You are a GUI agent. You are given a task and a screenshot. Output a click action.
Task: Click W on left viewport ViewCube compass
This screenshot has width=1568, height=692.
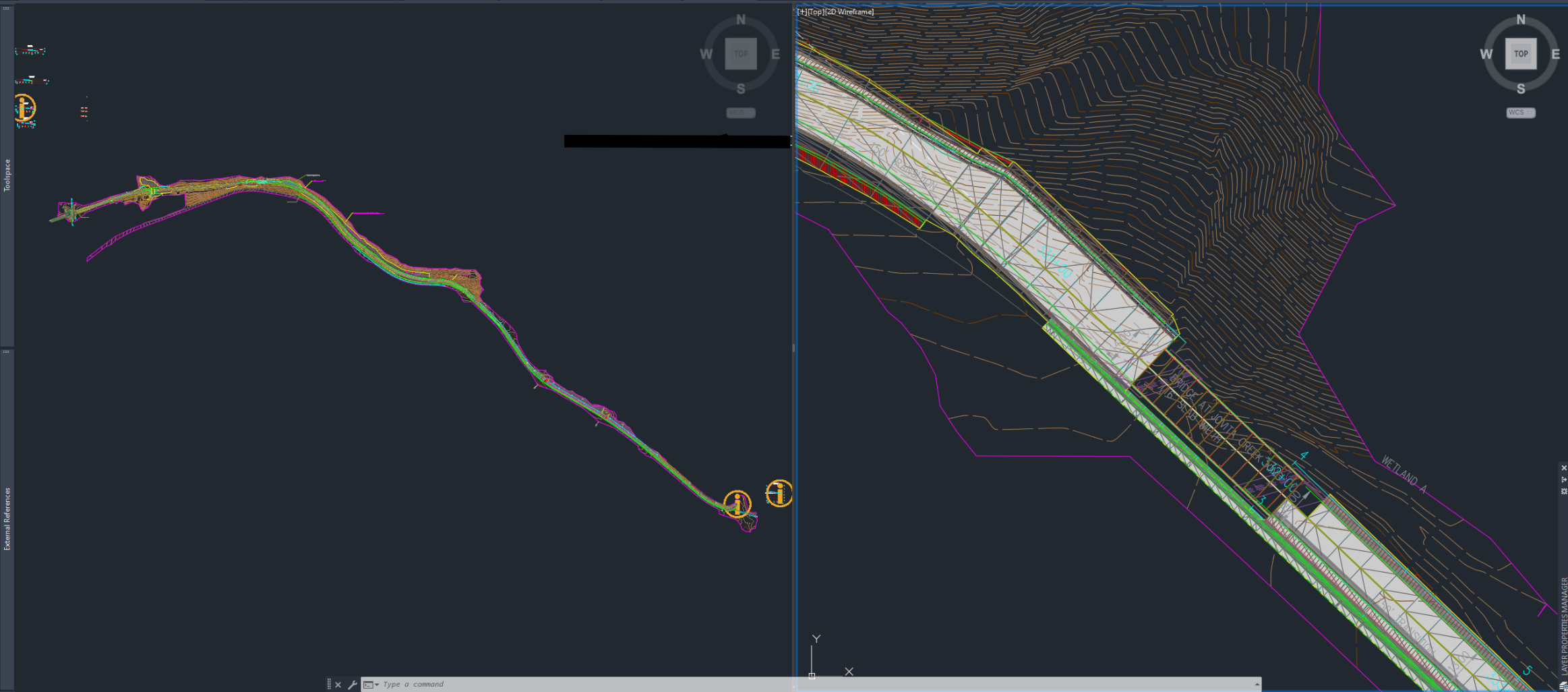click(x=706, y=54)
